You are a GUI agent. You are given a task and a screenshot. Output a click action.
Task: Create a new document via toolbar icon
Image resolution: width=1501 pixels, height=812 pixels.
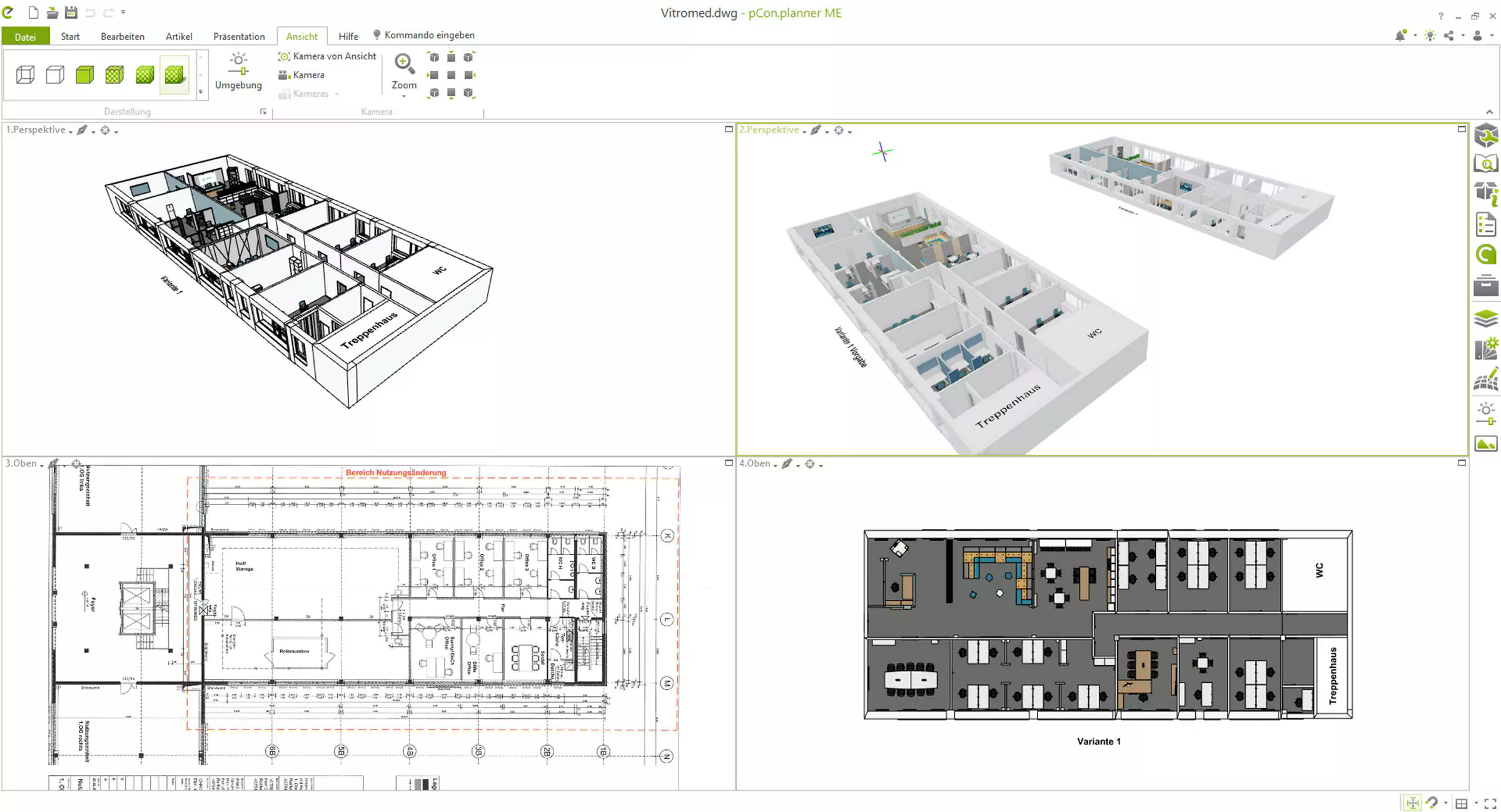click(34, 13)
